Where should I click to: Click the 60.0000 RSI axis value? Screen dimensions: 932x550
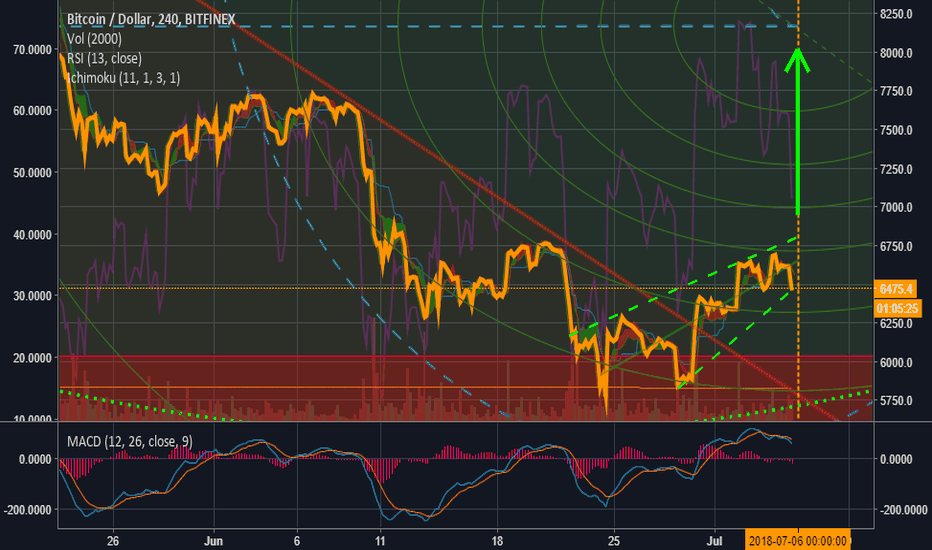click(x=32, y=111)
